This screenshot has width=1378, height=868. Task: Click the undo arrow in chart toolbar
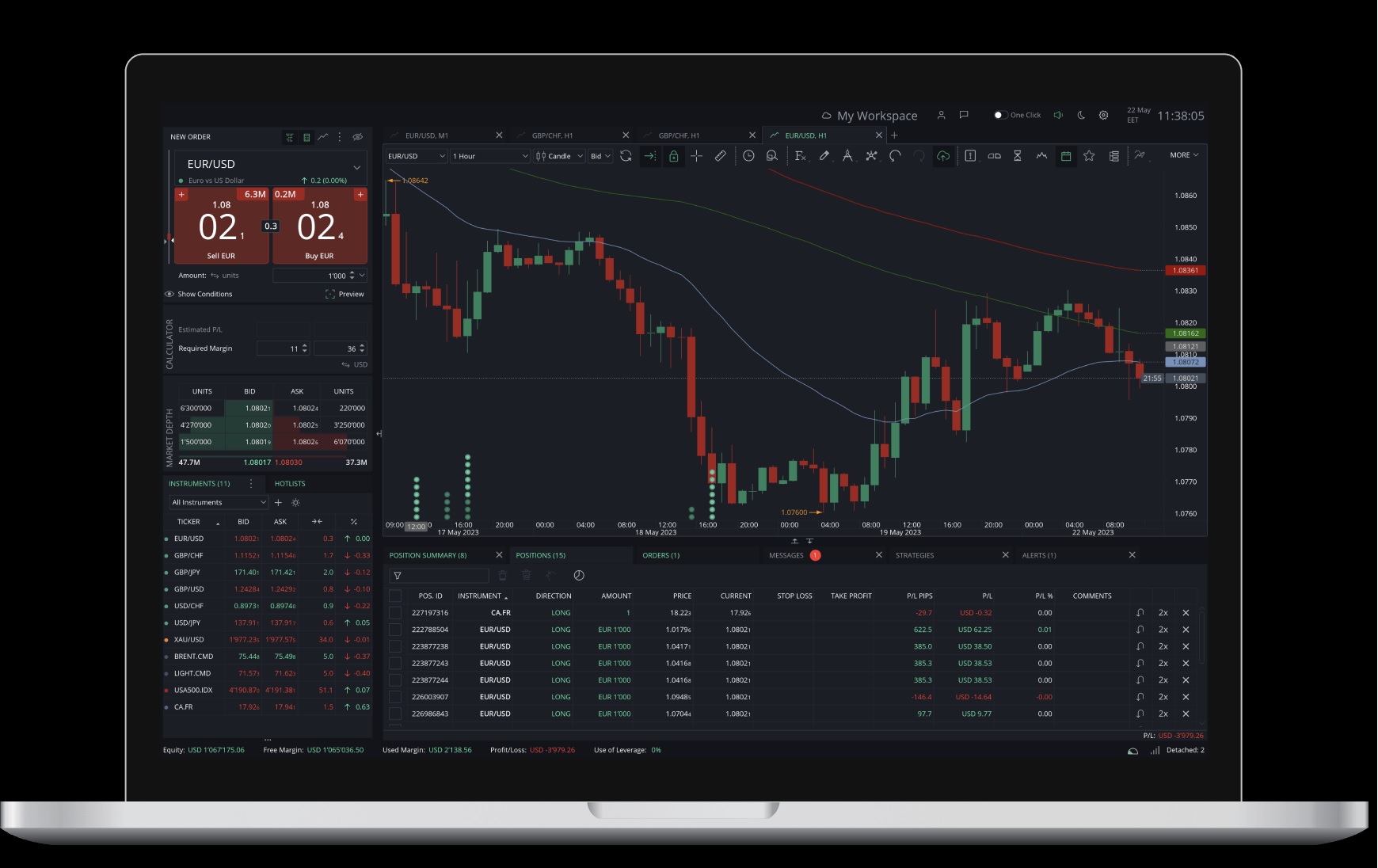(895, 156)
